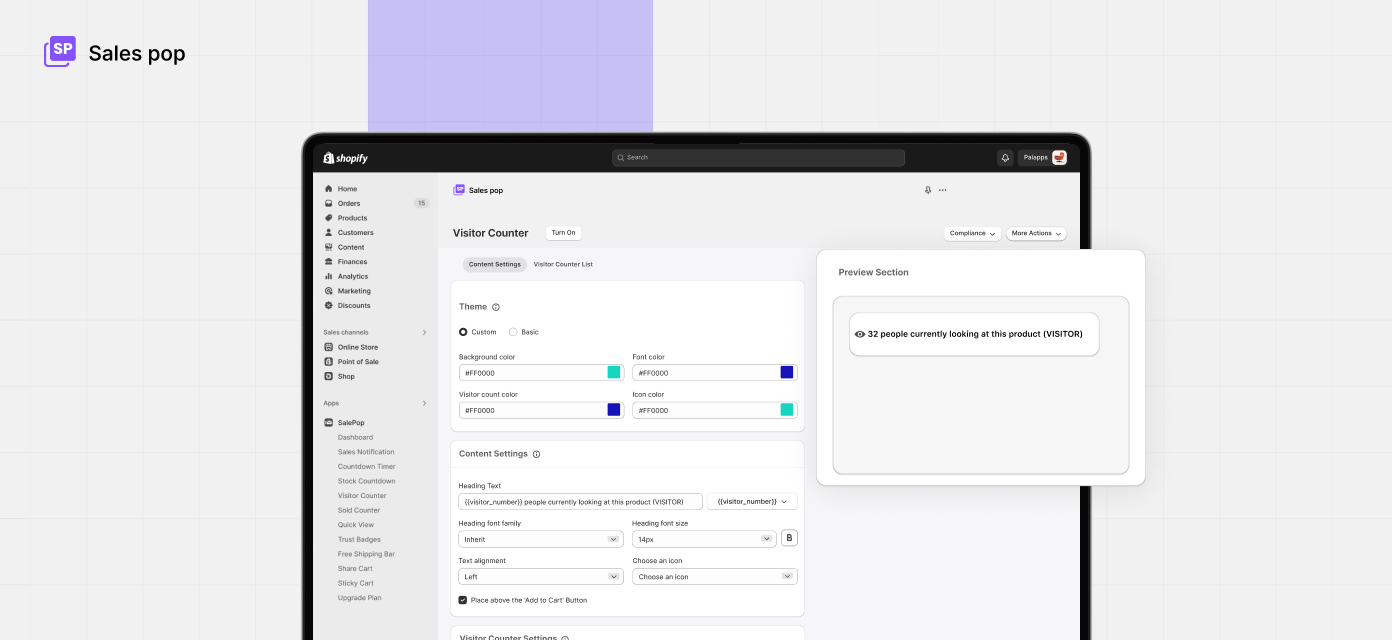Open Stock Countdown in the sidebar
Image resolution: width=1392 pixels, height=640 pixels.
366,481
